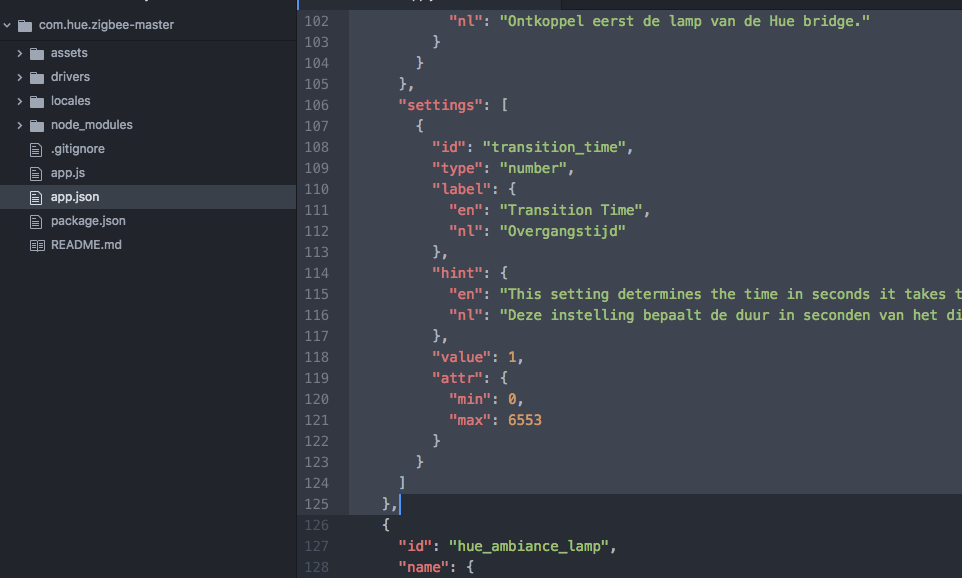Click line number 106 in gutter
The height and width of the screenshot is (578, 962).
click(317, 105)
